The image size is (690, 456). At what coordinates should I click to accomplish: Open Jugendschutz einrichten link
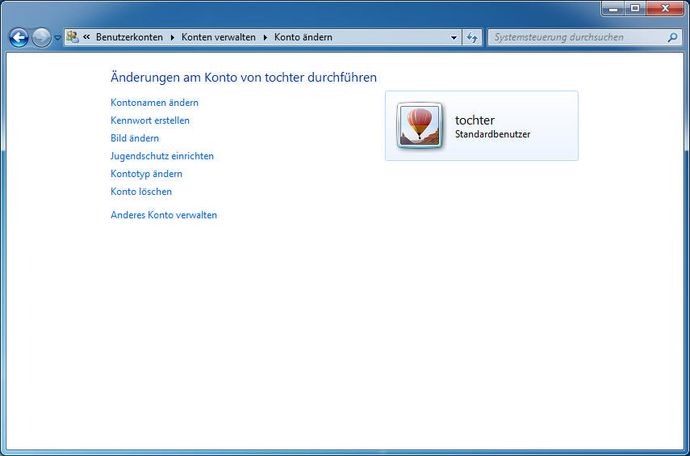click(162, 156)
